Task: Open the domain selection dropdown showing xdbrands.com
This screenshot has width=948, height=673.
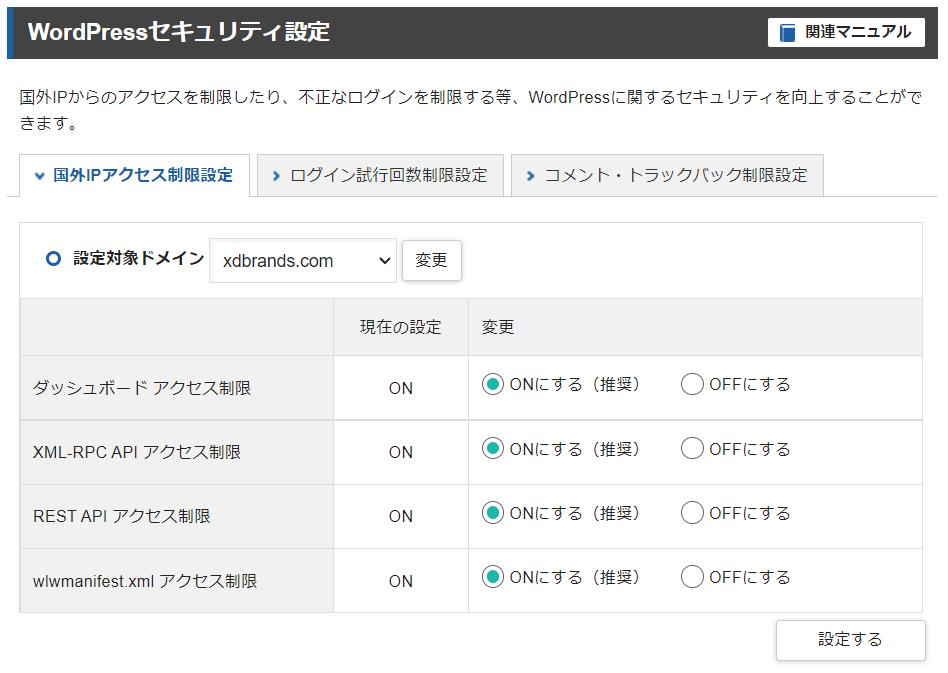Action: point(300,260)
